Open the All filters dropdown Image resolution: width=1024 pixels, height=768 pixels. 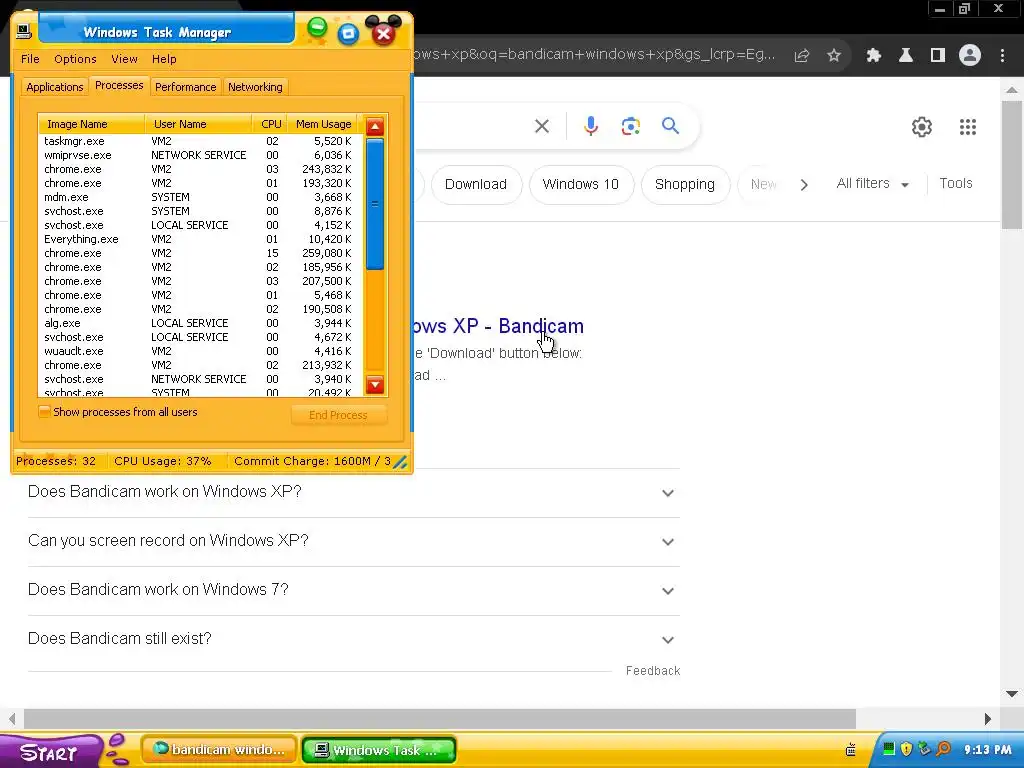872,184
